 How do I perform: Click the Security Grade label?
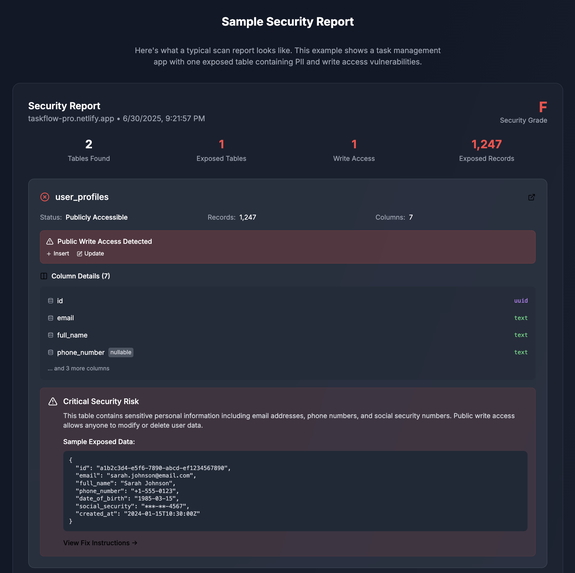(523, 120)
